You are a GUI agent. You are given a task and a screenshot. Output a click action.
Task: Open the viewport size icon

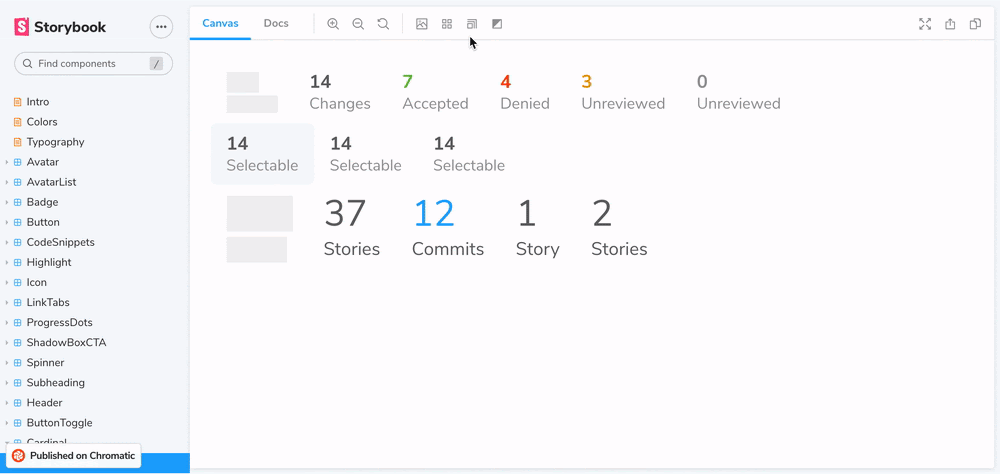click(472, 24)
